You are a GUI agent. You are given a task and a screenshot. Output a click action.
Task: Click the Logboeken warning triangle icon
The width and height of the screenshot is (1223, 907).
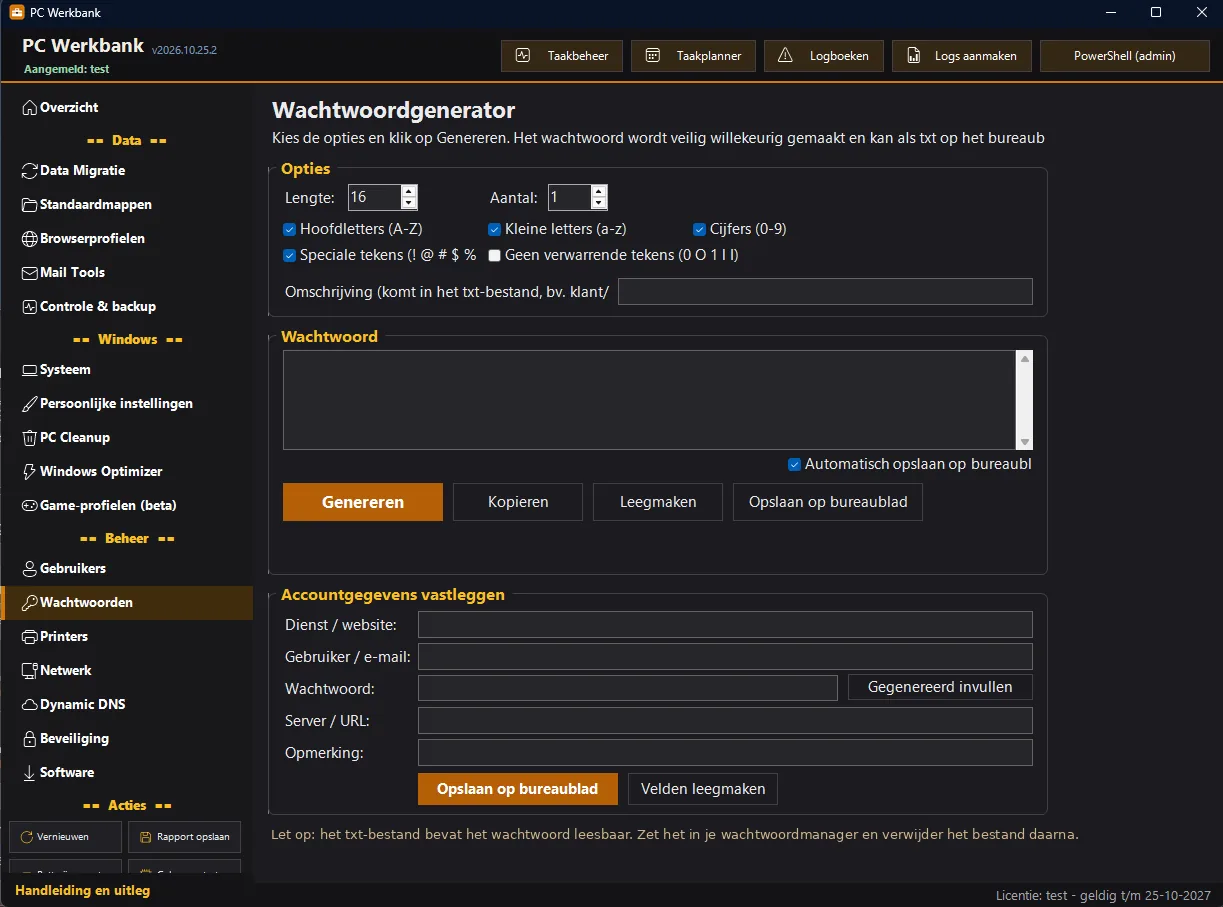click(785, 56)
